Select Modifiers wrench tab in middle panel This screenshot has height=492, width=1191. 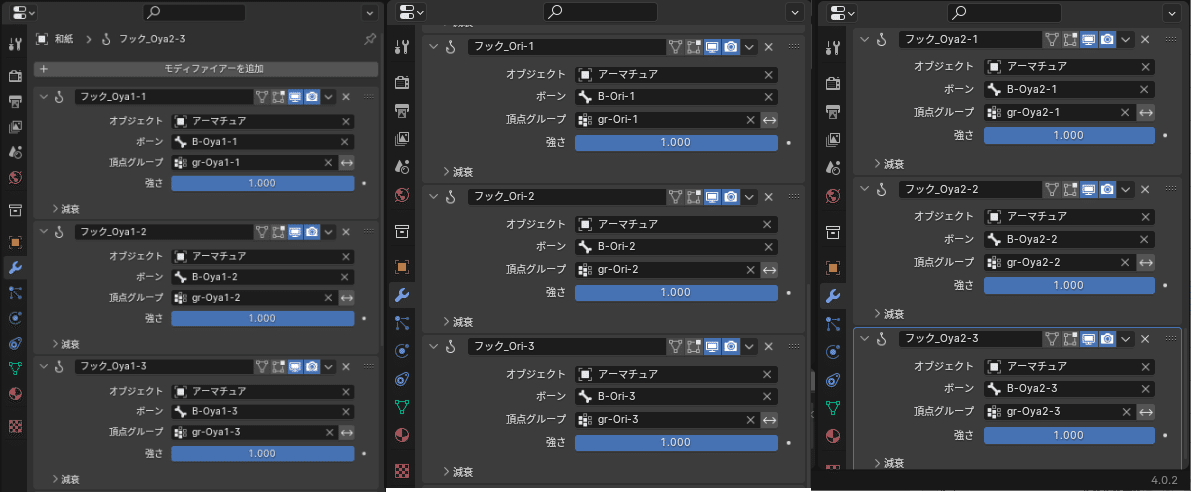[x=403, y=295]
